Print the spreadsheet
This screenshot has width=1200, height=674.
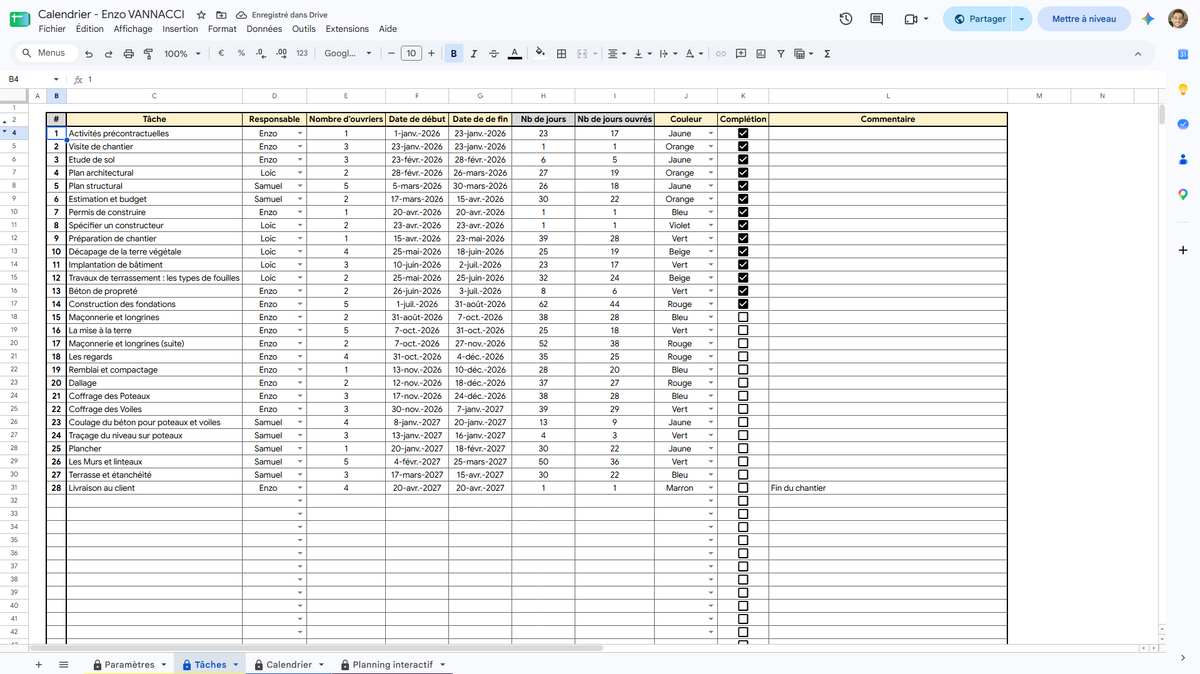[128, 54]
